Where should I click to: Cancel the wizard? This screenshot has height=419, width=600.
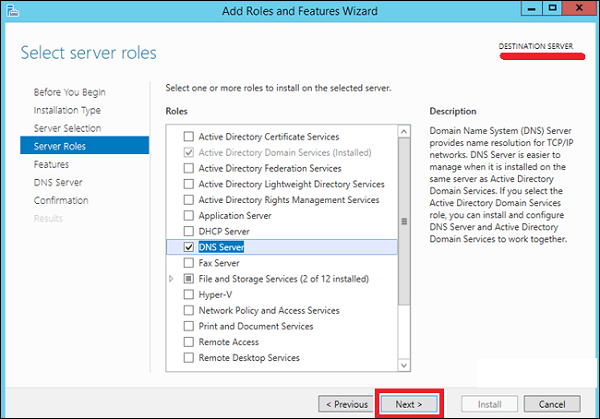pos(551,404)
